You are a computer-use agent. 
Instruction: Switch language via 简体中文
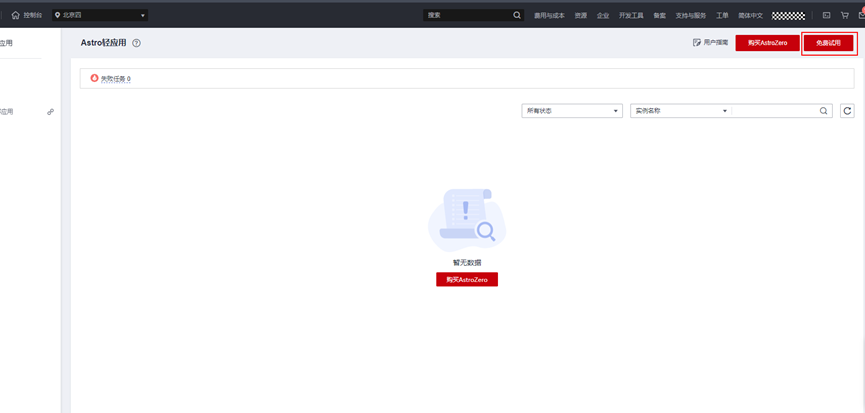coord(751,15)
